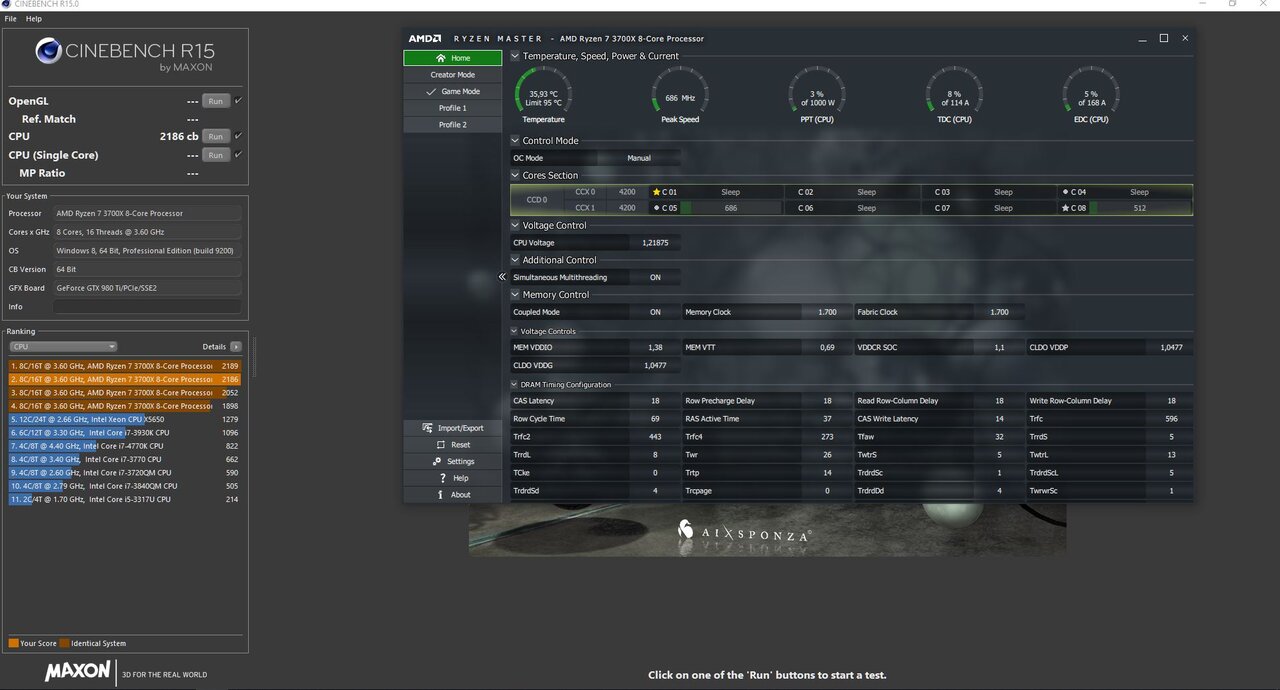Select the Intel Core i5-3317U ranking row
The width and height of the screenshot is (1280, 690).
tap(125, 499)
